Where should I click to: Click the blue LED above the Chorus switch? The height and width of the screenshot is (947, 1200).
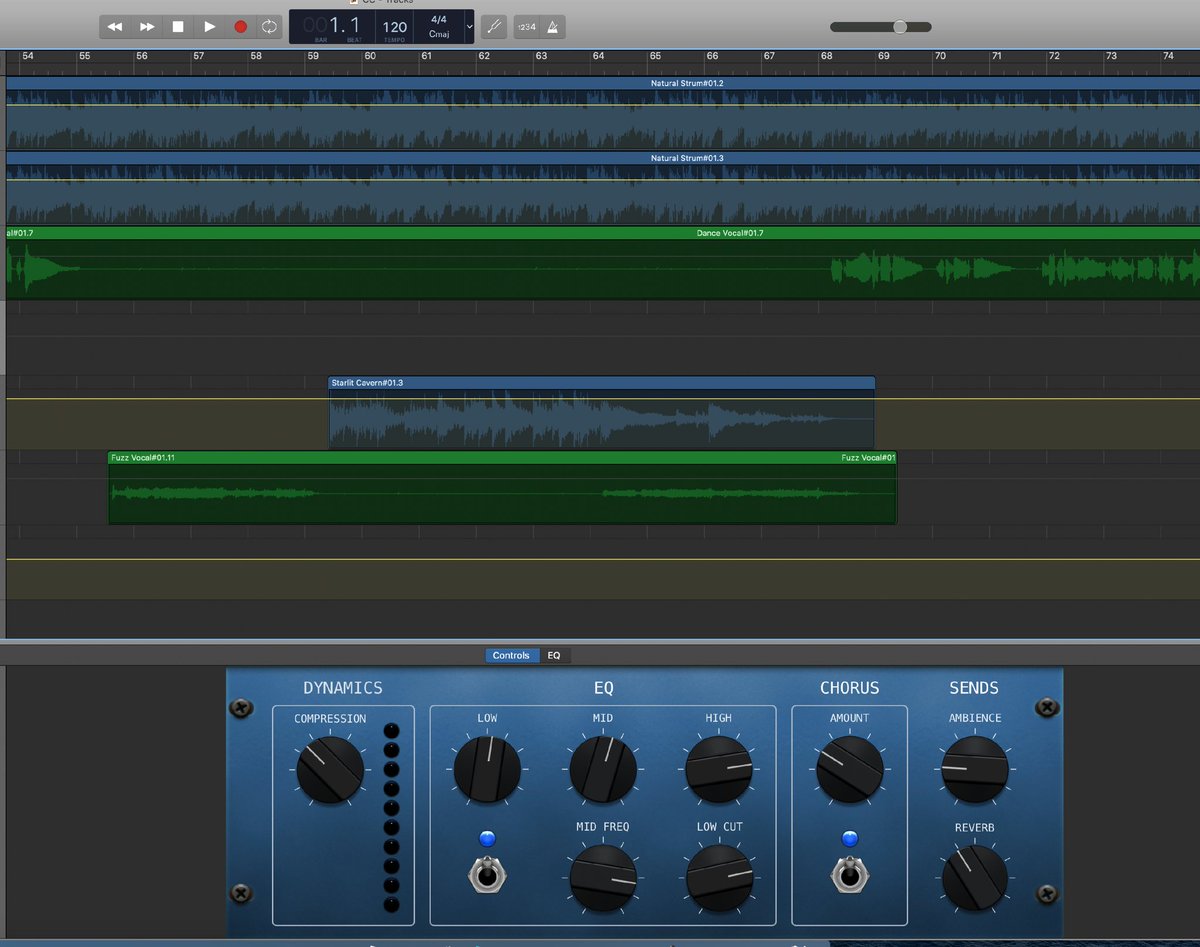(x=850, y=838)
